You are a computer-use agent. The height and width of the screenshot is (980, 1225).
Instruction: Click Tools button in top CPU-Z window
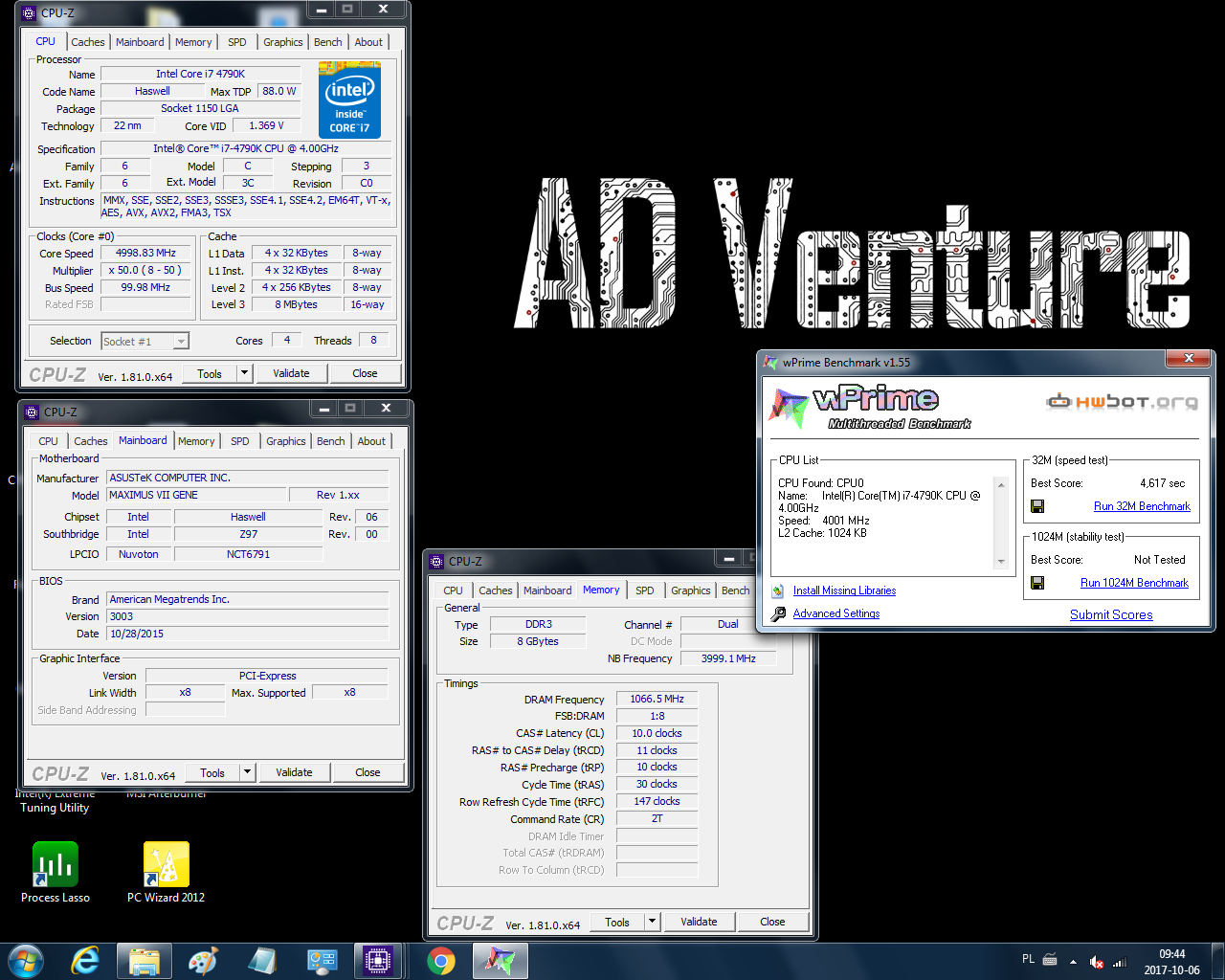tap(210, 373)
